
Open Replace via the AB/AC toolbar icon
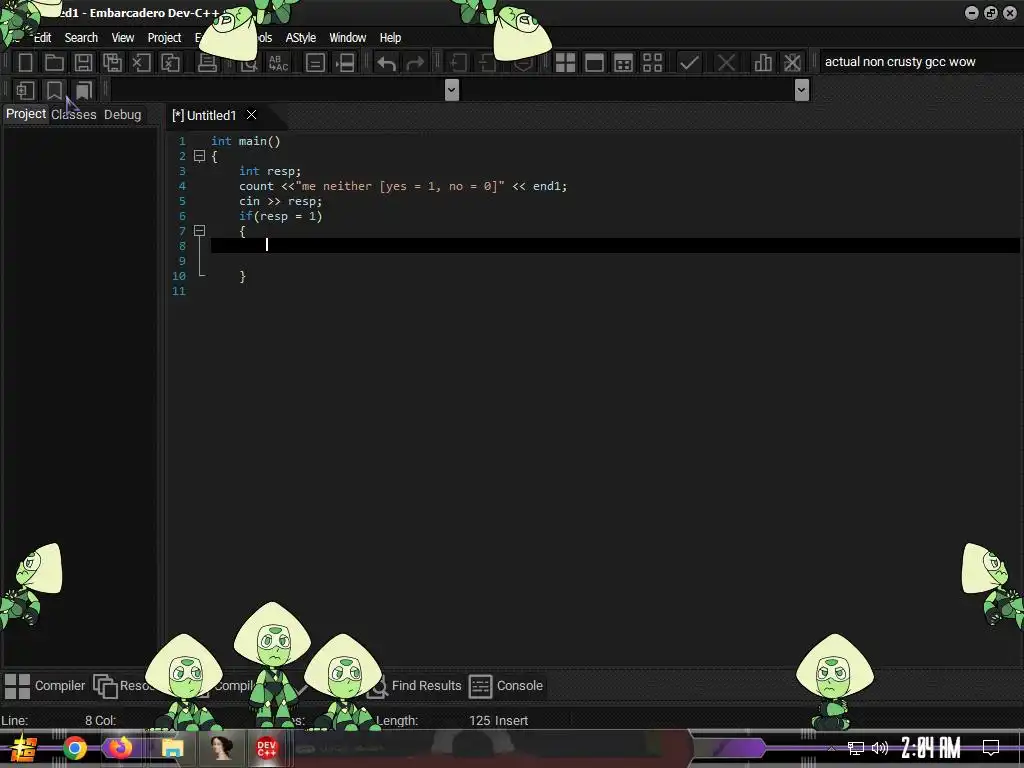tap(279, 63)
